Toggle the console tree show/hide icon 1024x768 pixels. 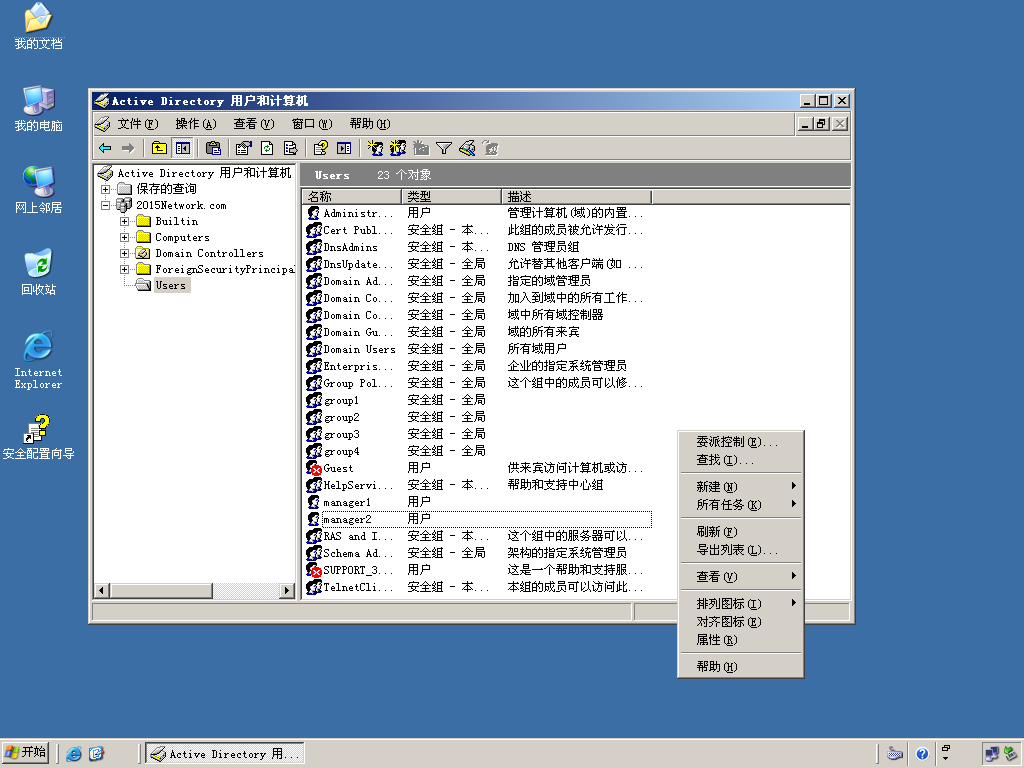pyautogui.click(x=183, y=148)
